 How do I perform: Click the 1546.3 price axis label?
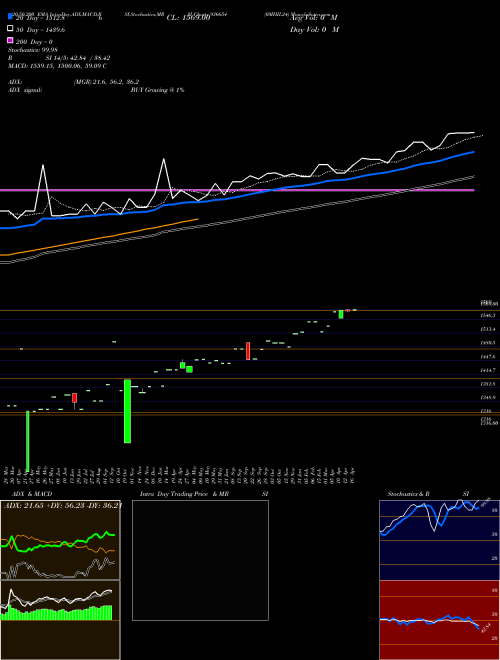coord(488,315)
